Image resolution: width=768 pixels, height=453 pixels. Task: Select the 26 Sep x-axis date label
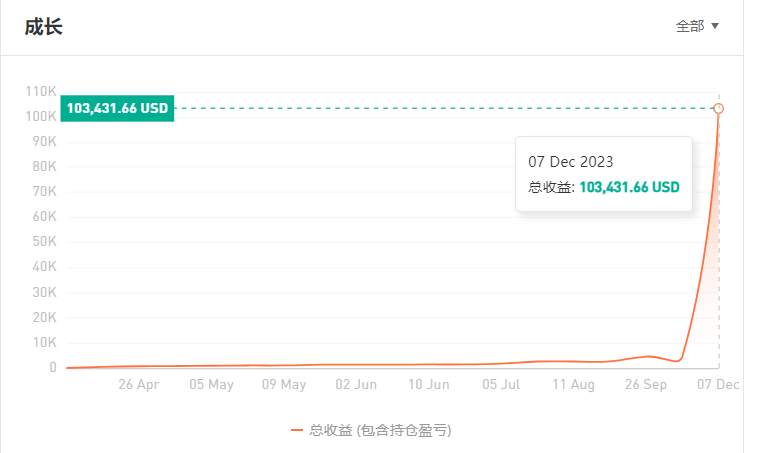pyautogui.click(x=646, y=384)
